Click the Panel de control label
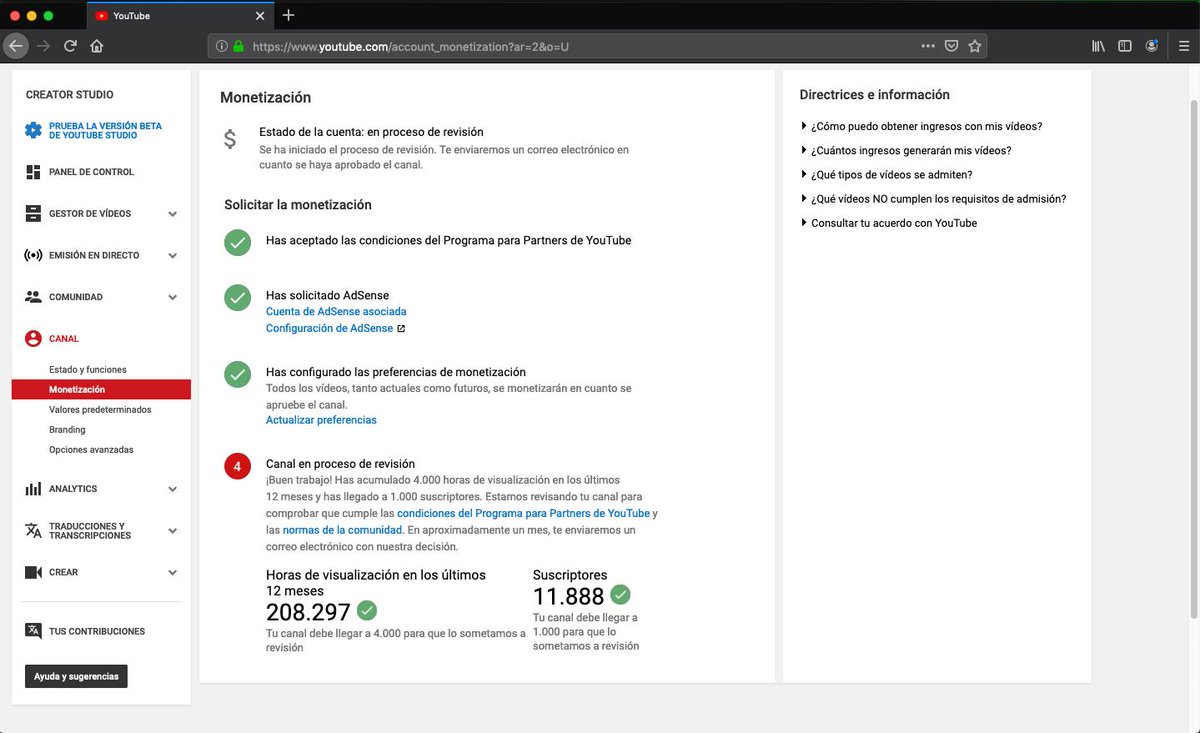The height and width of the screenshot is (733, 1200). click(91, 172)
